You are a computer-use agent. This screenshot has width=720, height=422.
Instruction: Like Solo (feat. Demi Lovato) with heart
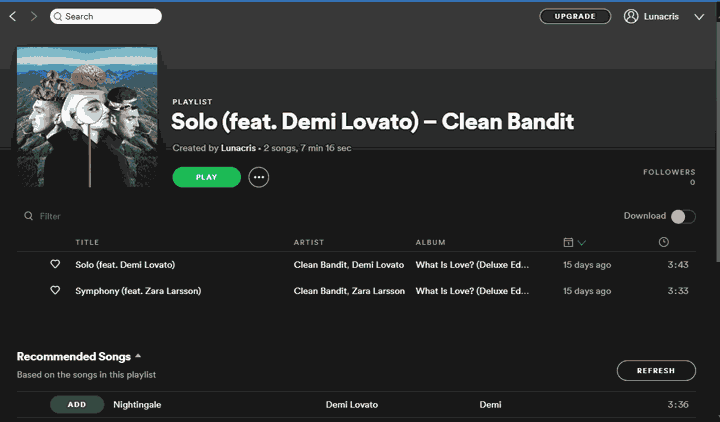click(55, 265)
